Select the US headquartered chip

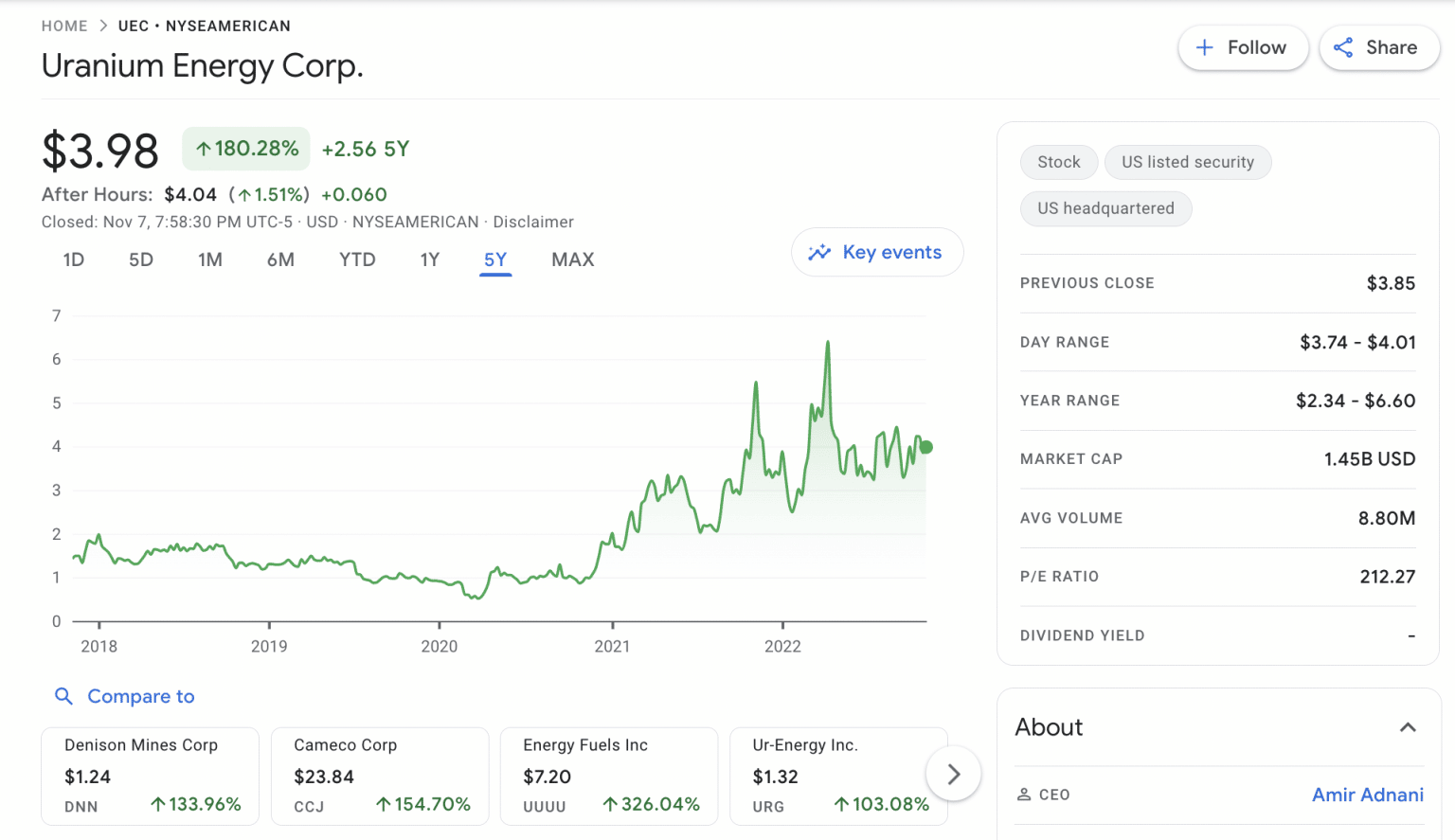(1105, 208)
